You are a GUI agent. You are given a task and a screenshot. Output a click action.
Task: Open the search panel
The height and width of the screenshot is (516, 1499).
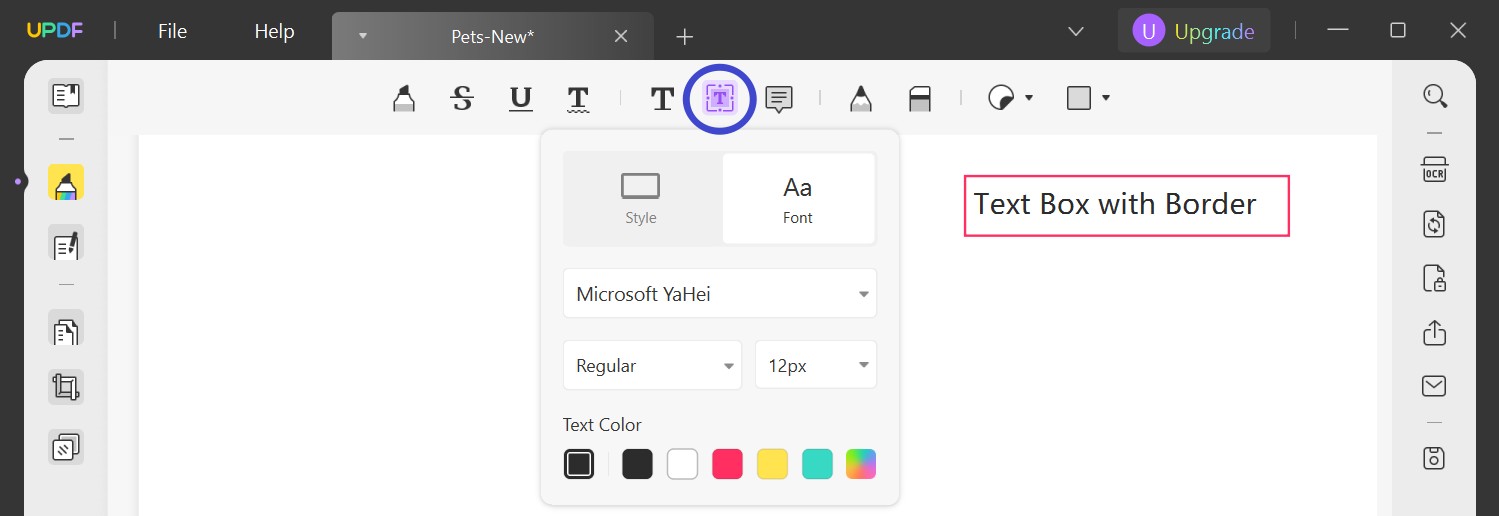click(x=1435, y=96)
